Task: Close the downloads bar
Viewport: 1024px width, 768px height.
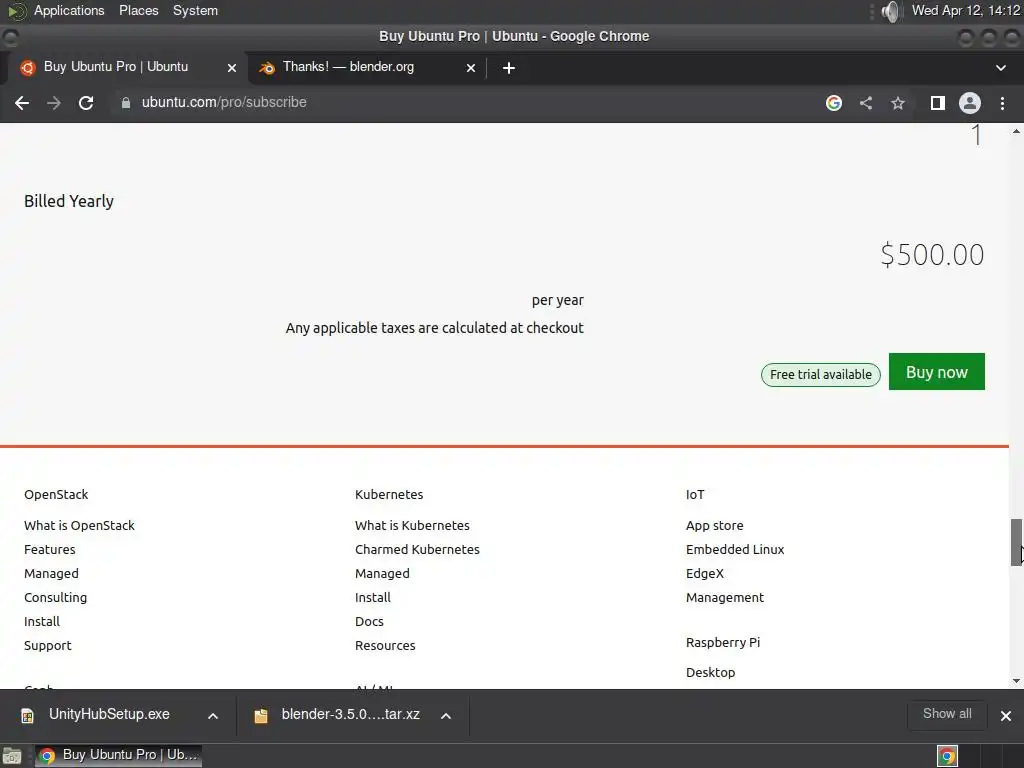Action: coord(1006,716)
